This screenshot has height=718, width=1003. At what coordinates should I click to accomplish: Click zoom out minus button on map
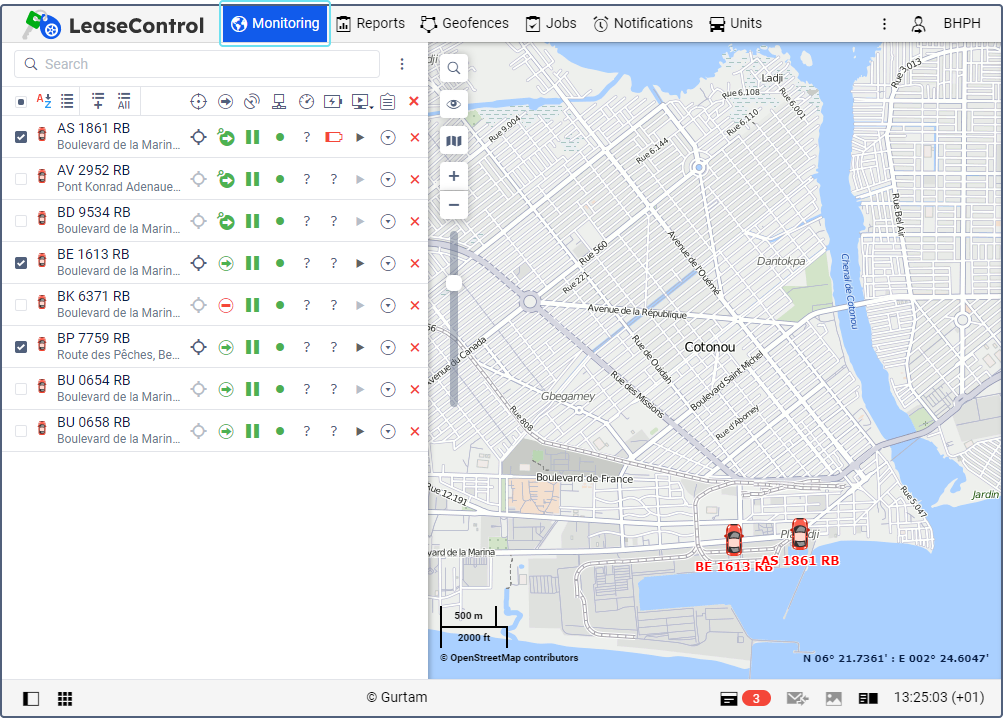point(454,205)
